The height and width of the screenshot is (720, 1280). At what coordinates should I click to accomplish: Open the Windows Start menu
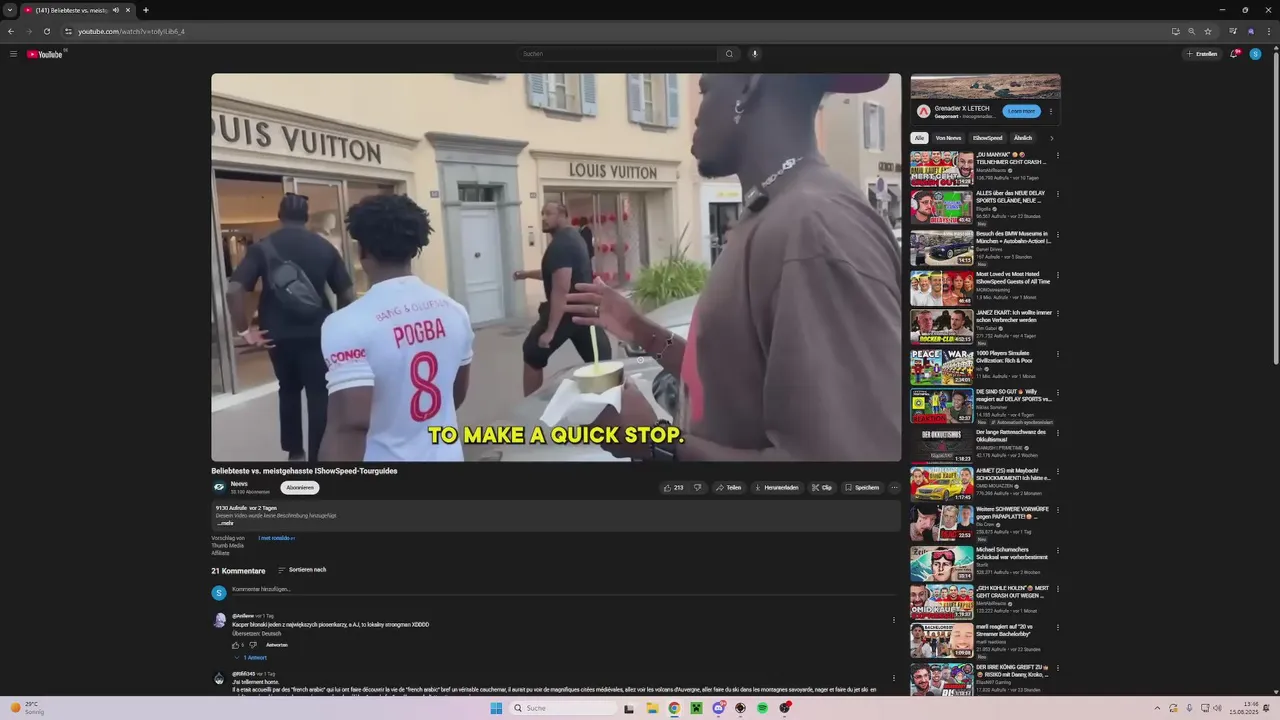pyautogui.click(x=496, y=708)
